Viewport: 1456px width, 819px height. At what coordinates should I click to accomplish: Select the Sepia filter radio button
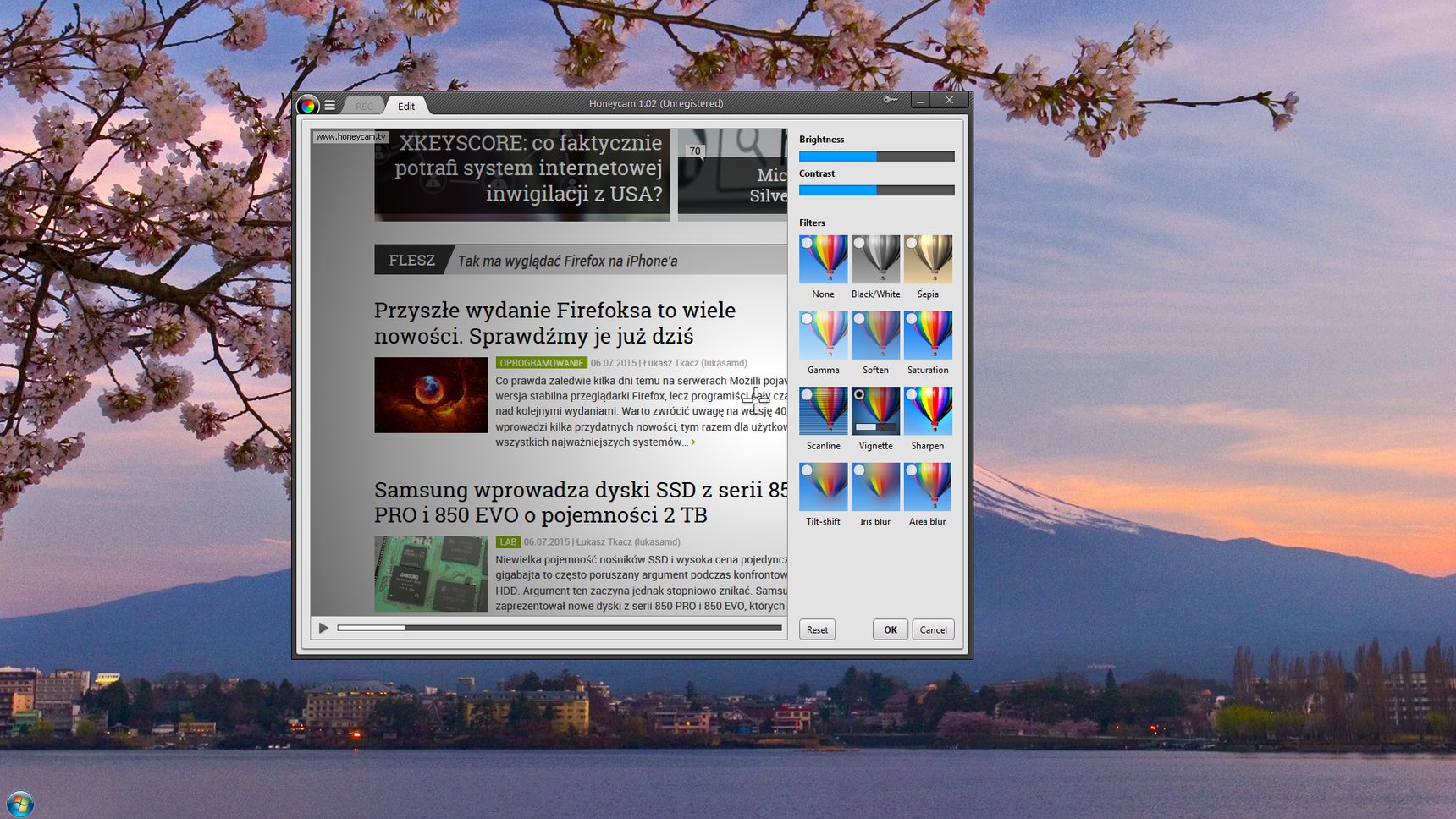[912, 243]
